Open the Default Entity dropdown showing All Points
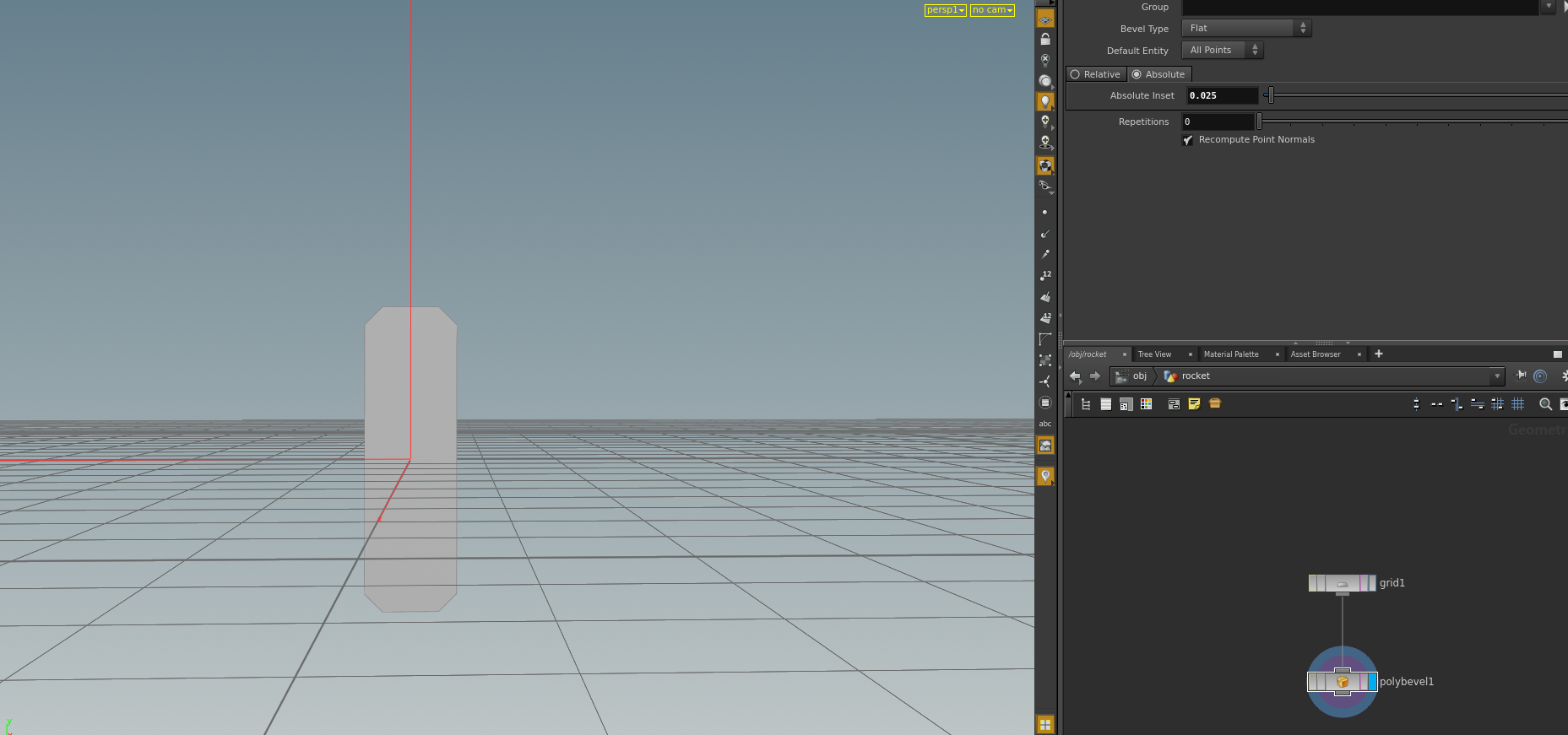1568x735 pixels. click(x=1222, y=51)
